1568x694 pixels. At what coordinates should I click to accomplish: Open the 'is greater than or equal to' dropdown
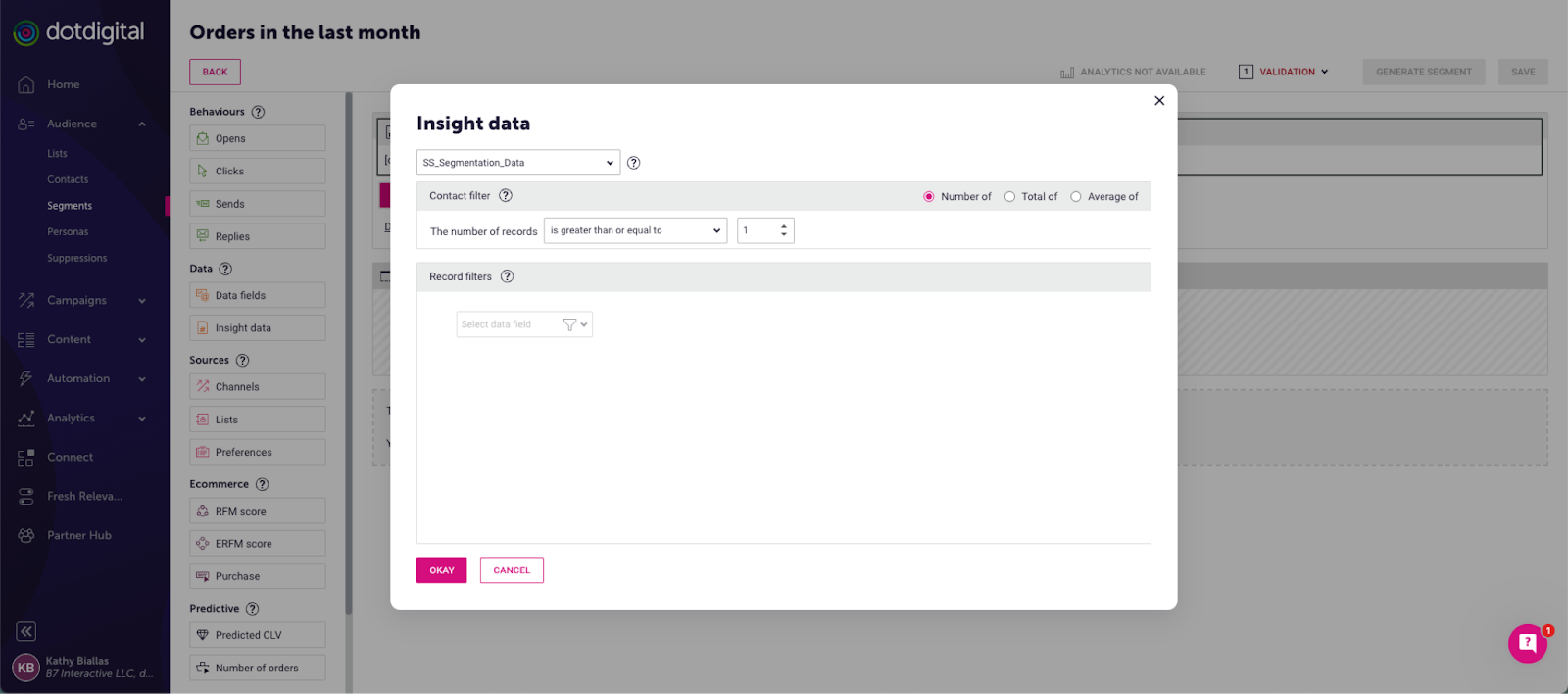[x=635, y=231]
